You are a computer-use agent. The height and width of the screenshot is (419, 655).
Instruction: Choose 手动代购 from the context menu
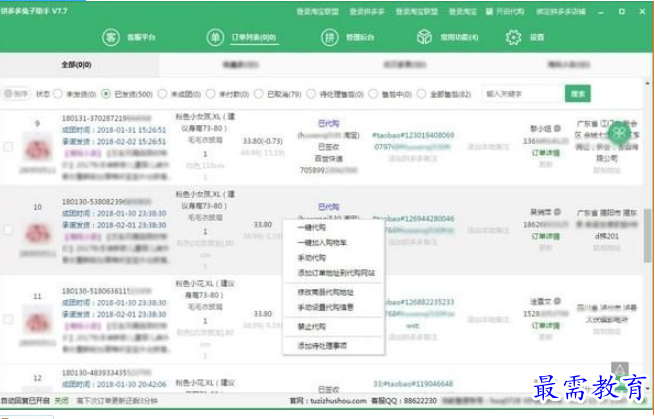[333, 258]
